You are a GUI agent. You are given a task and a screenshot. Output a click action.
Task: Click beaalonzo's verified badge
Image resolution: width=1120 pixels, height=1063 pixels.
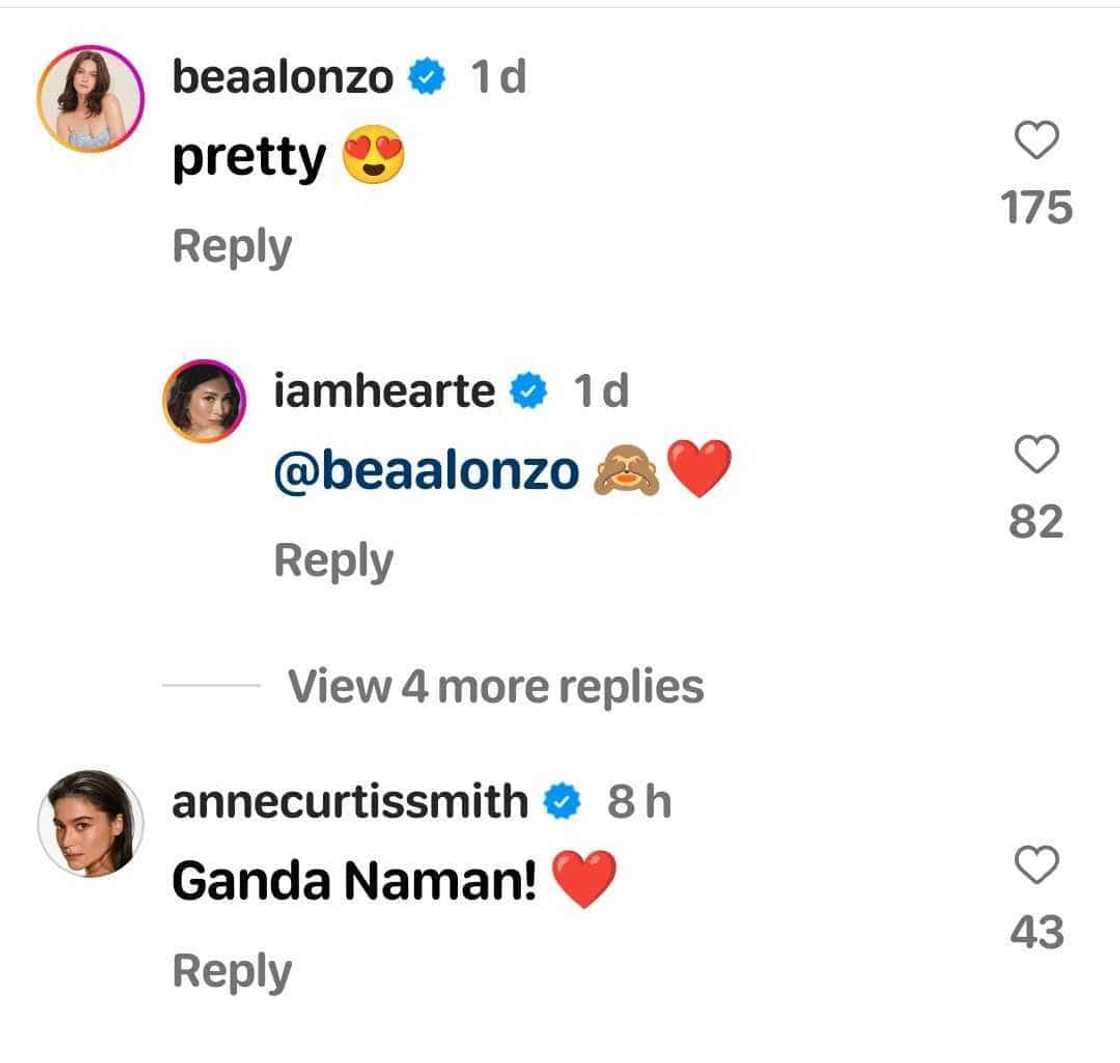[429, 79]
